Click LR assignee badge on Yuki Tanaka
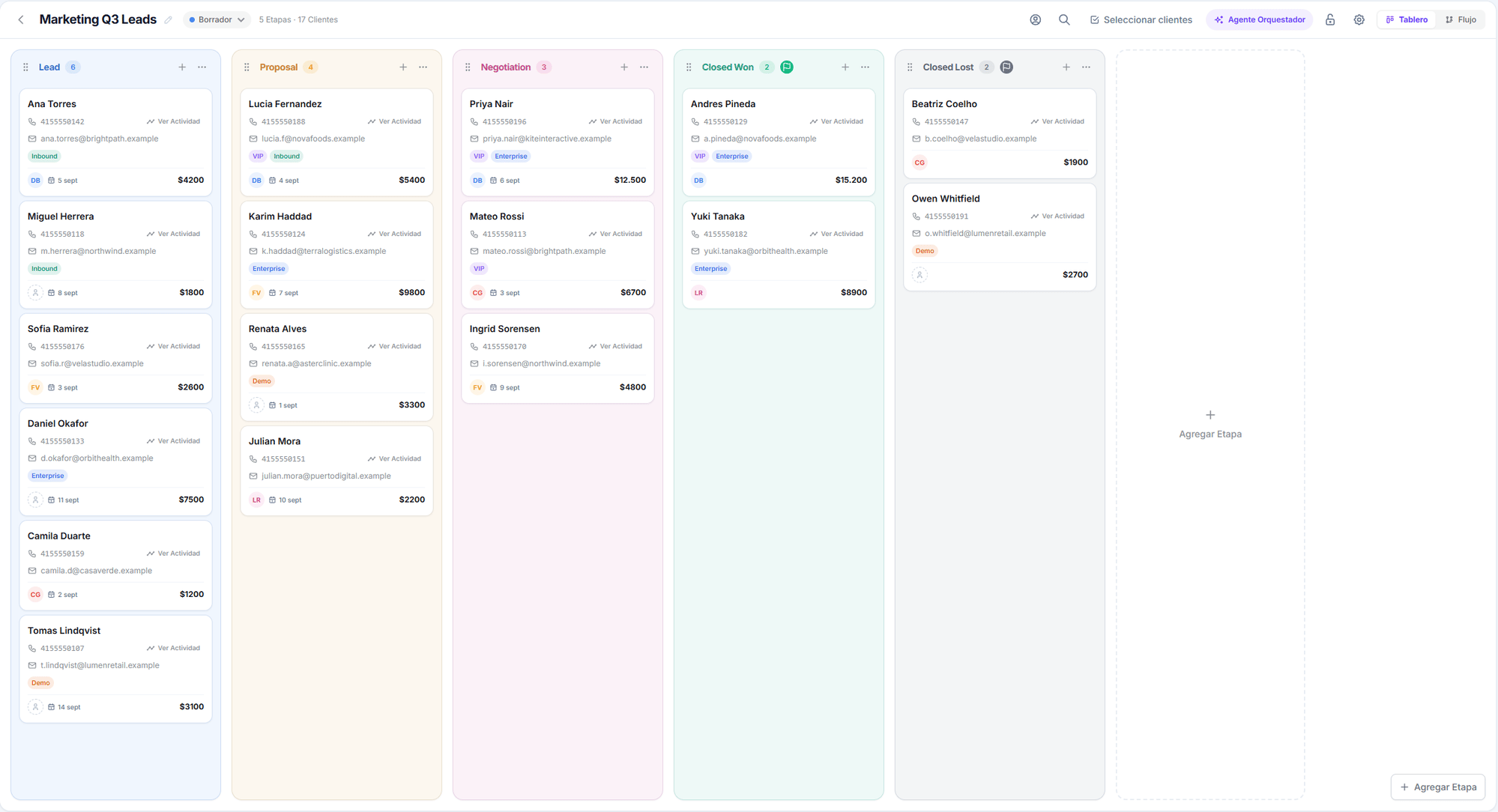Viewport: 1498px width, 812px height. (x=698, y=293)
